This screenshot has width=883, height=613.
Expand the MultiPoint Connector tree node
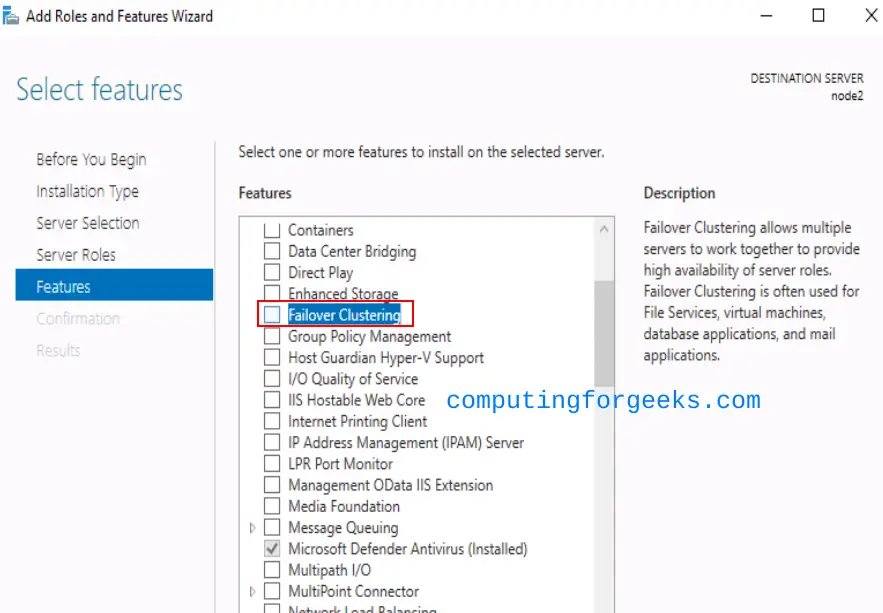[252, 591]
